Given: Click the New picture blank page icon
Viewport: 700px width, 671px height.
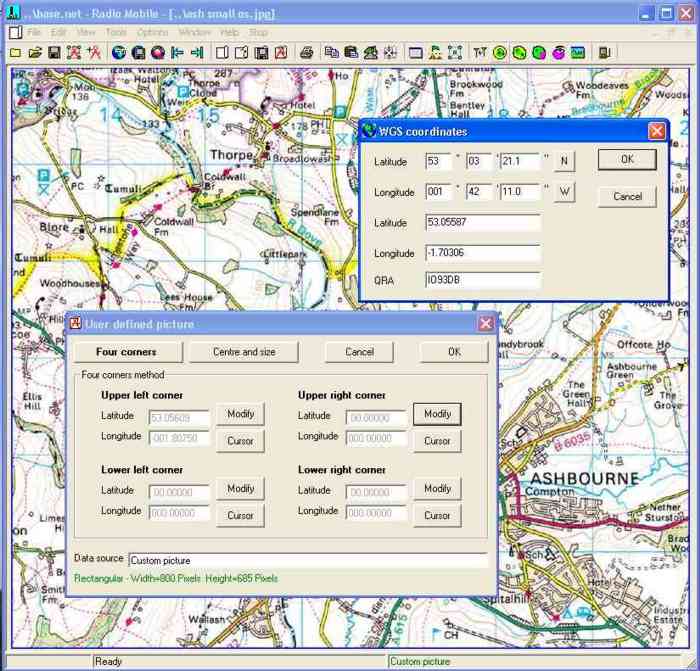Looking at the screenshot, I should [x=222, y=53].
